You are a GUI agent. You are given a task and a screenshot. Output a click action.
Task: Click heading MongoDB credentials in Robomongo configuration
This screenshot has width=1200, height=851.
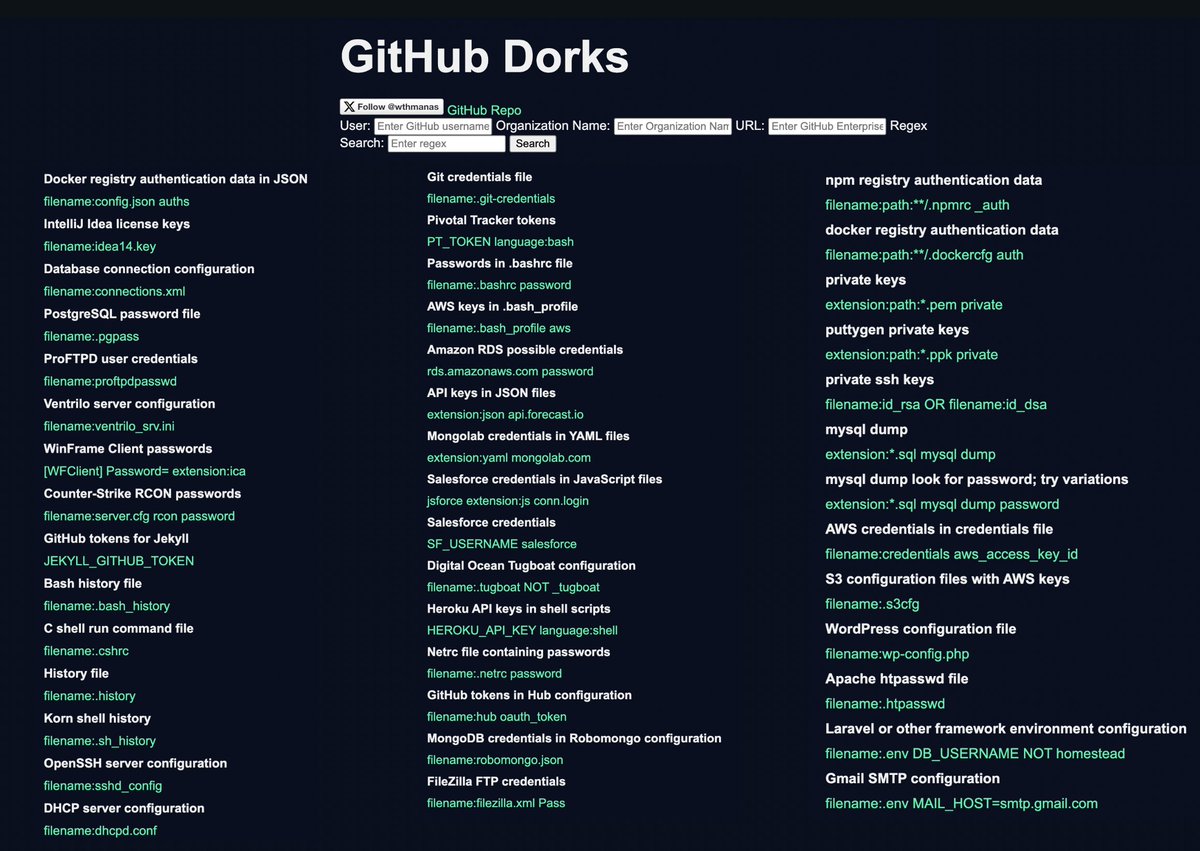pyautogui.click(x=574, y=738)
